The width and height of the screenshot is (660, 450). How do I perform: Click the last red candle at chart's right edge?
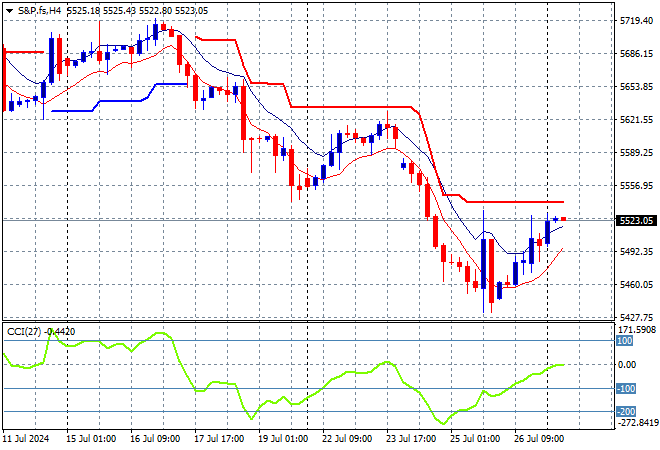point(563,218)
